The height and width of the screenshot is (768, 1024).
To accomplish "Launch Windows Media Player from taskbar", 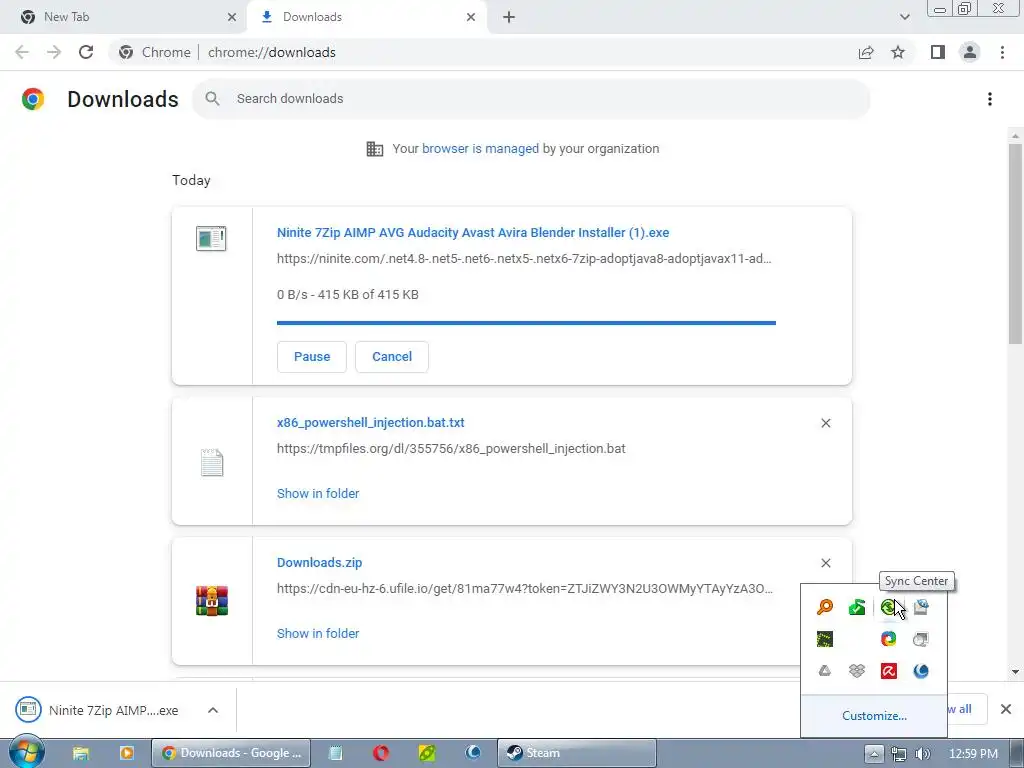I will pos(127,753).
